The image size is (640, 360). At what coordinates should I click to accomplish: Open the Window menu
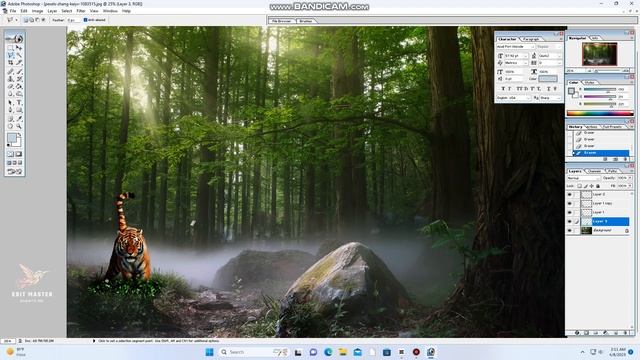pyautogui.click(x=110, y=11)
